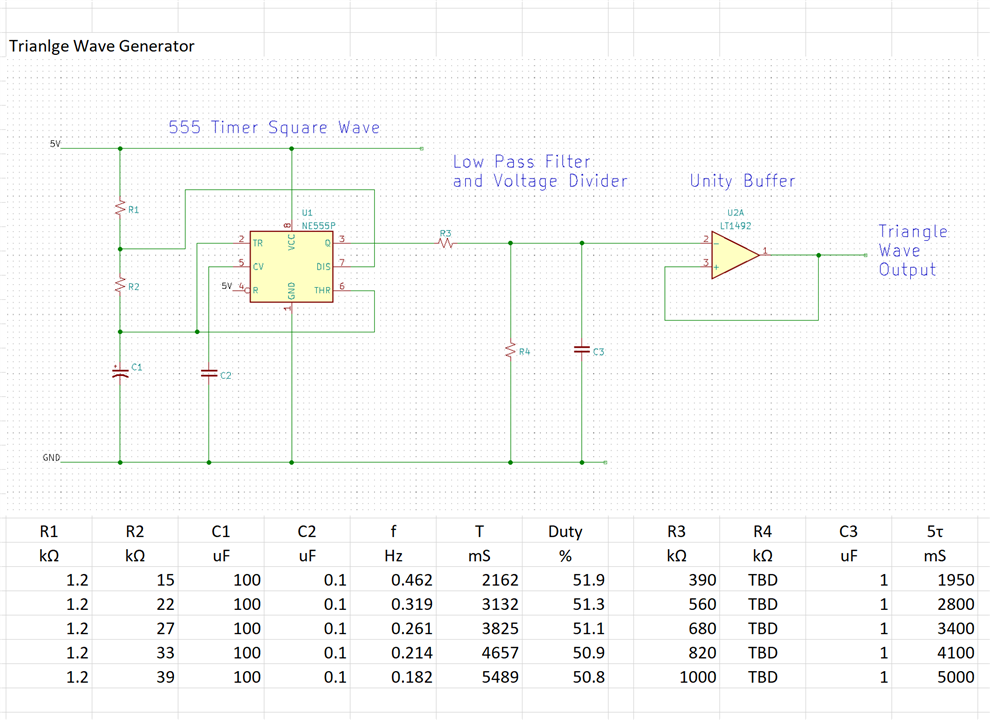Select the R3 column header cell
The height and width of the screenshot is (720, 990).
[676, 531]
